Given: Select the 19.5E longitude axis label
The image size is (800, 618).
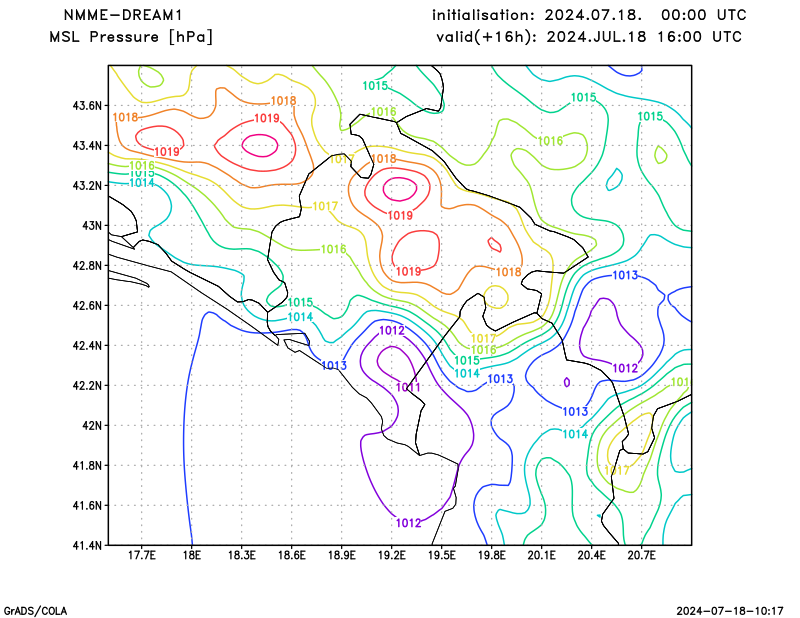Looking at the screenshot, I should (442, 555).
